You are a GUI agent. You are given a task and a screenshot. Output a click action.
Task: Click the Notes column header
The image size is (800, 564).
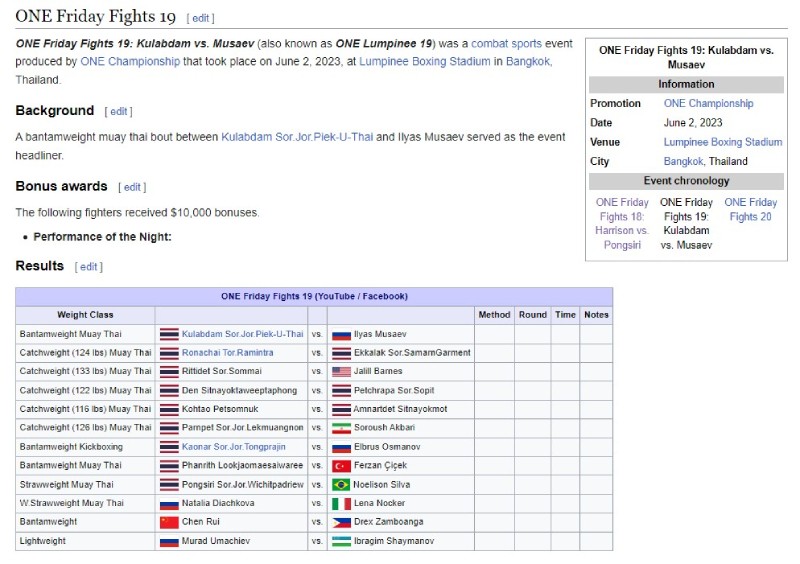pos(596,315)
